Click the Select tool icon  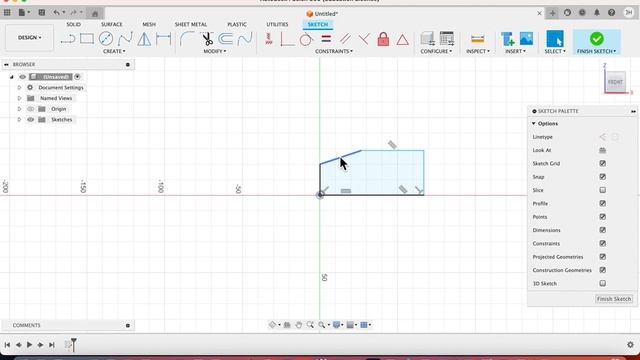click(x=555, y=39)
